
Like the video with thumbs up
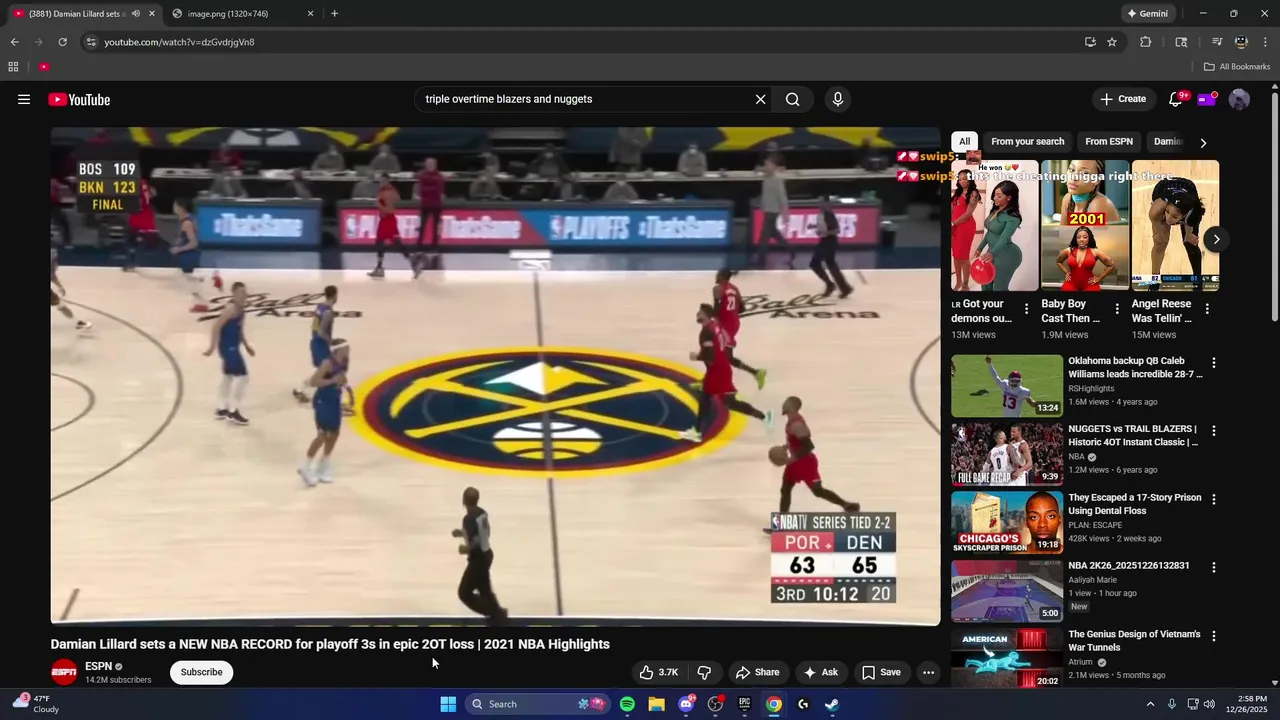[659, 672]
